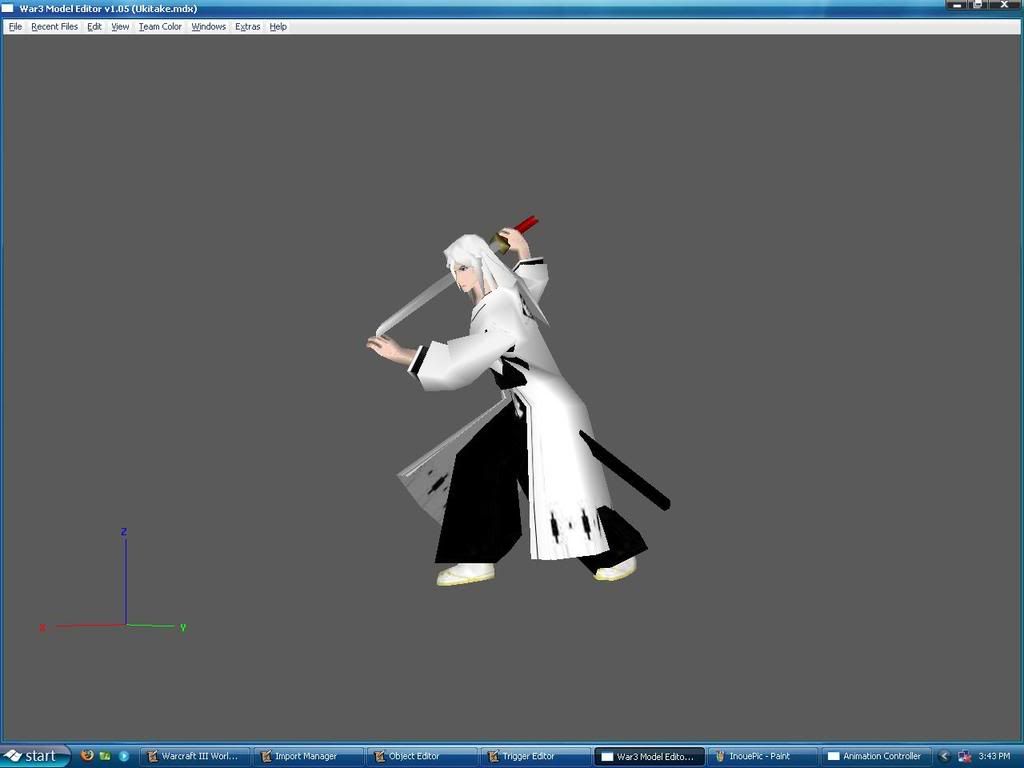Open the Help menu
The width and height of the screenshot is (1024, 768).
[x=278, y=27]
